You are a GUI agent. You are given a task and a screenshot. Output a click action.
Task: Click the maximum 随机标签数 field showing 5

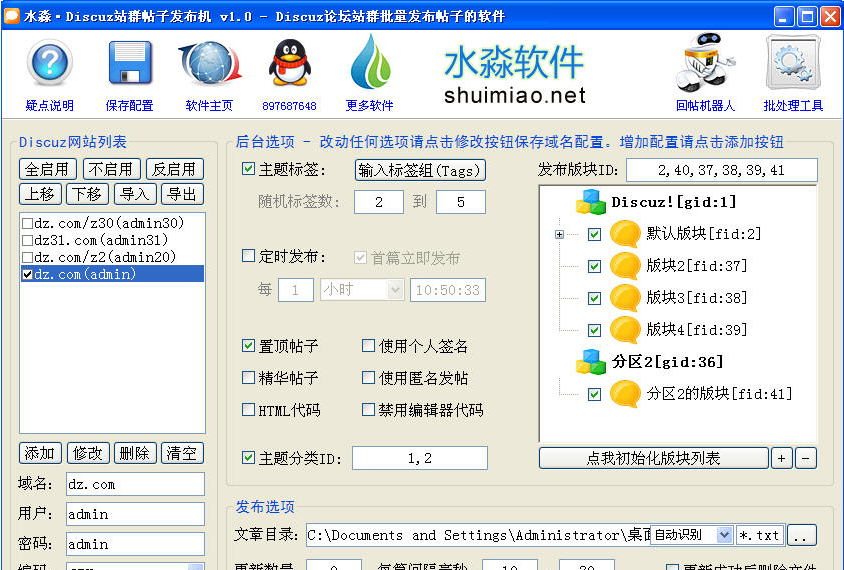(461, 202)
